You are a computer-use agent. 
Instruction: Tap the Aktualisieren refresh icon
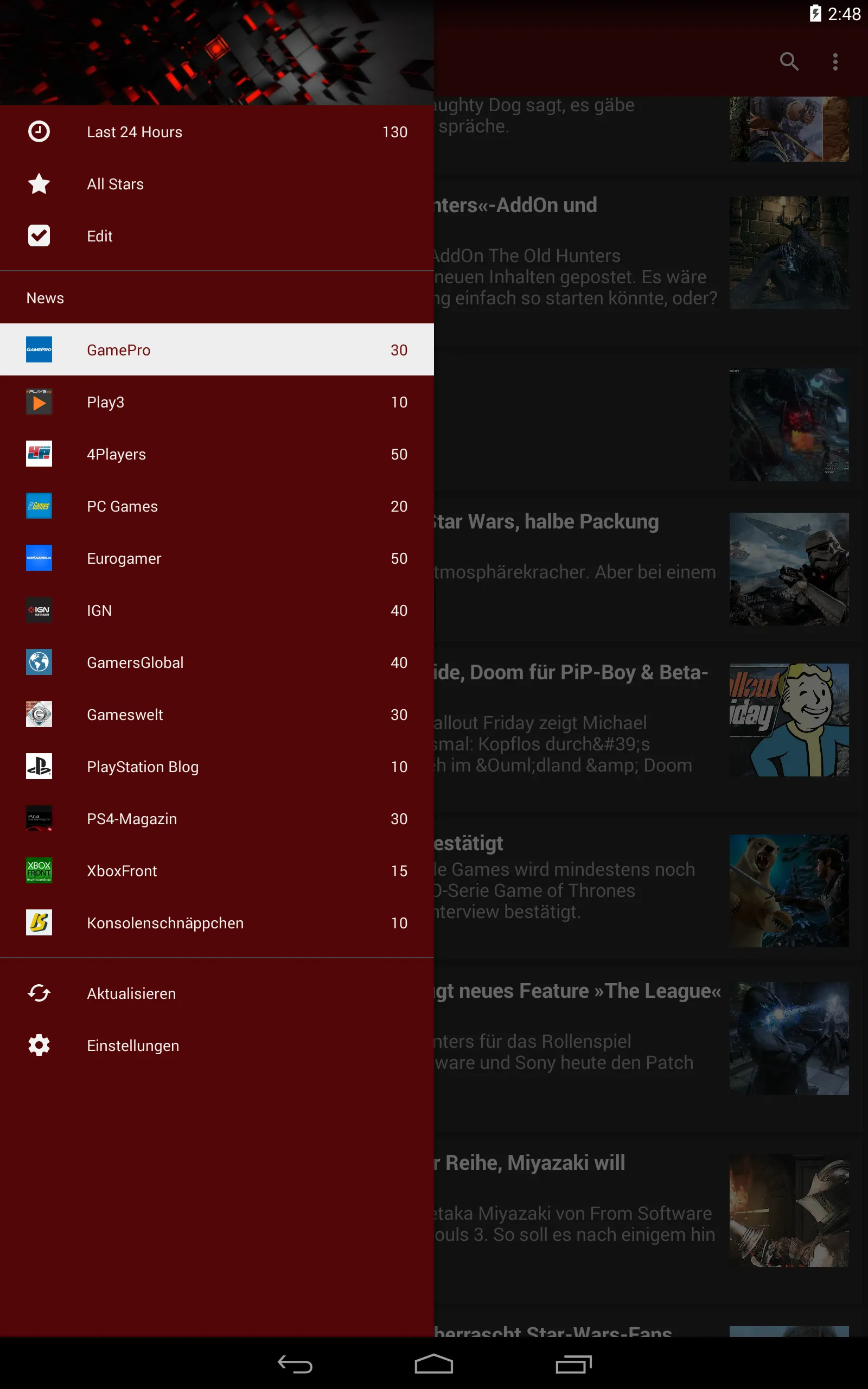(39, 993)
